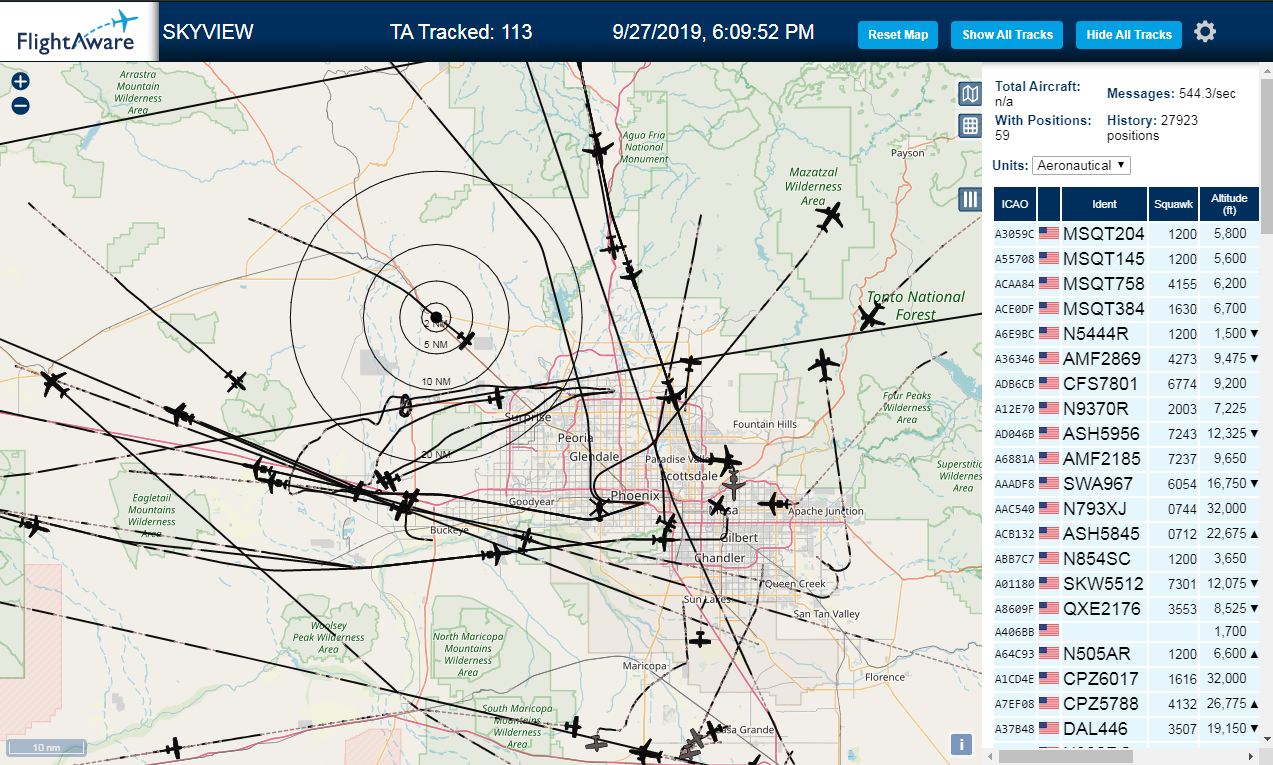Sort table by Altitude column header
The width and height of the screenshot is (1273, 765).
pos(1229,204)
